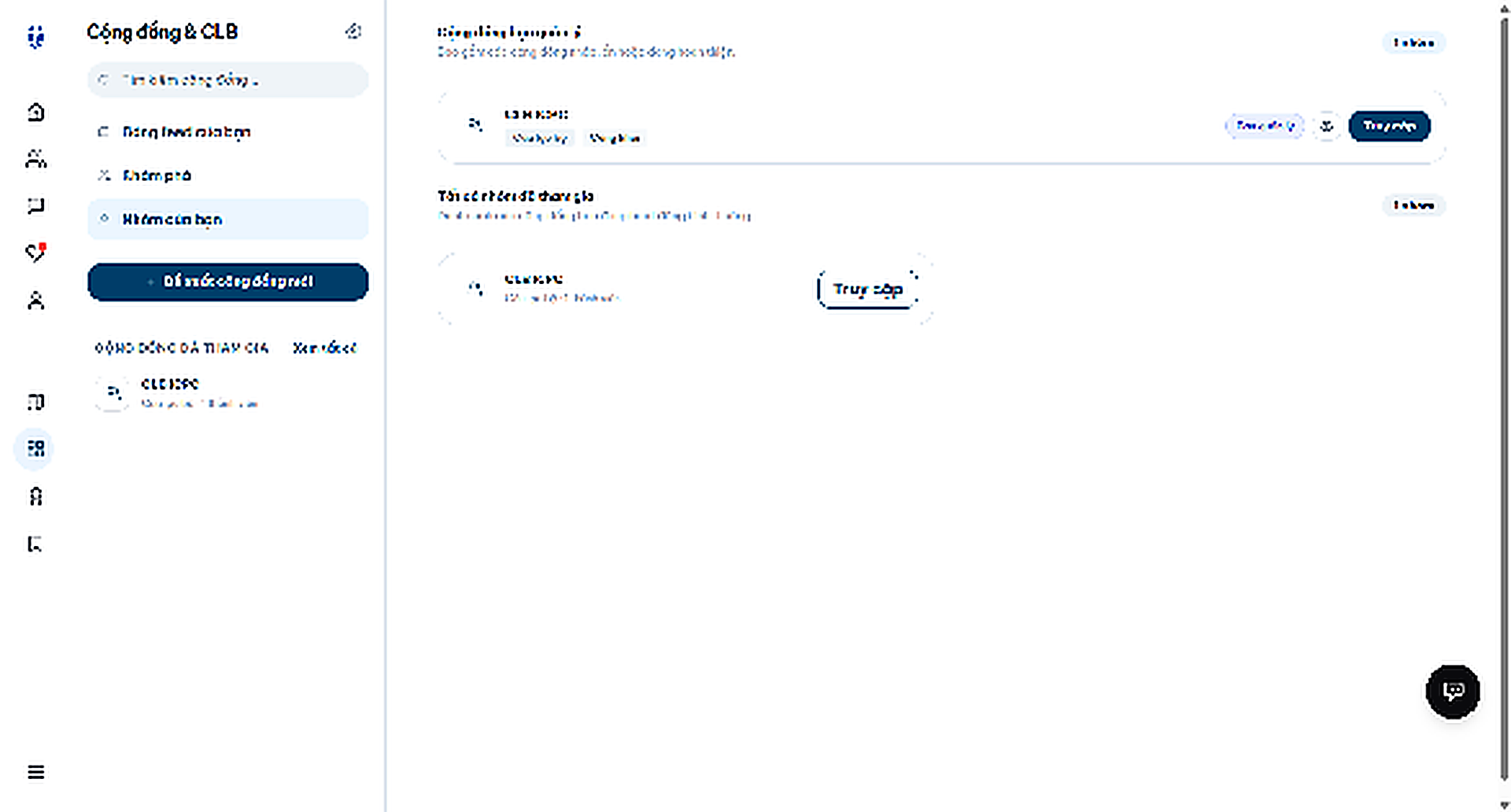Viewport: 1511px width, 812px height.
Task: Click the "Xem tất cả" link in sidebar
Action: click(324, 348)
